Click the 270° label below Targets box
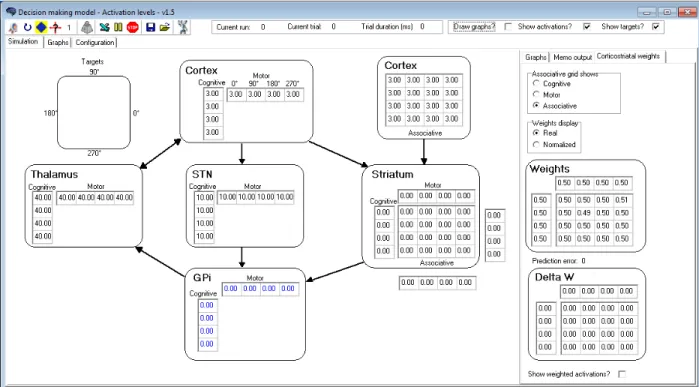 [94, 153]
